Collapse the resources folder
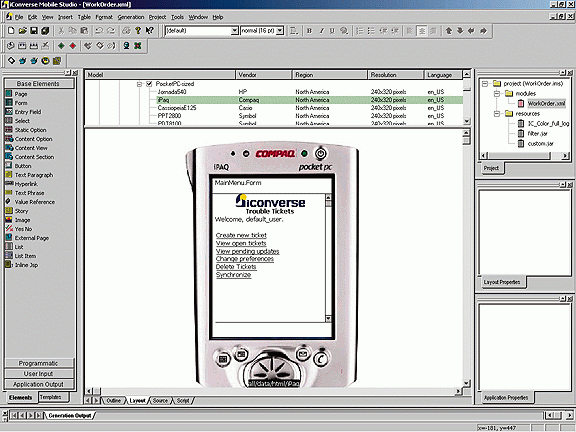The width and height of the screenshot is (576, 432). pos(497,114)
